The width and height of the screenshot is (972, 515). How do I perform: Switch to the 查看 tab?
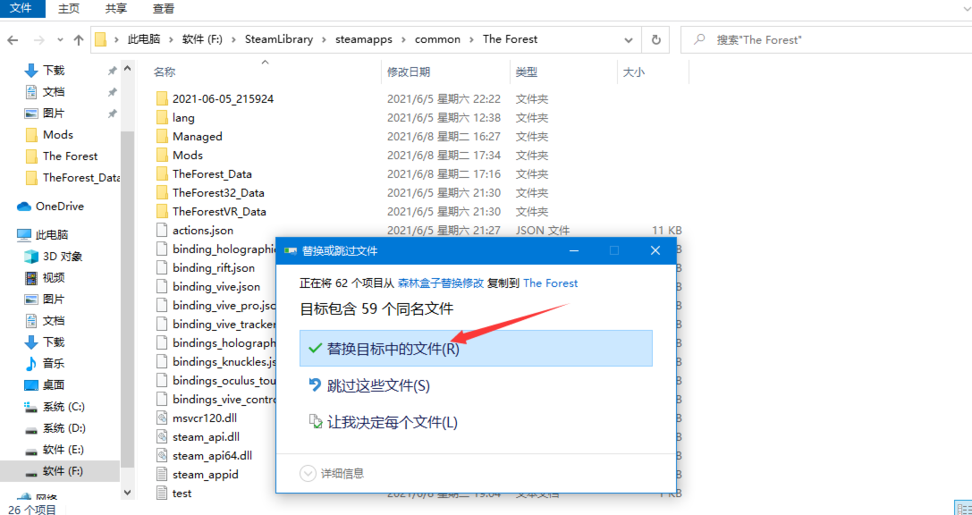(x=163, y=9)
